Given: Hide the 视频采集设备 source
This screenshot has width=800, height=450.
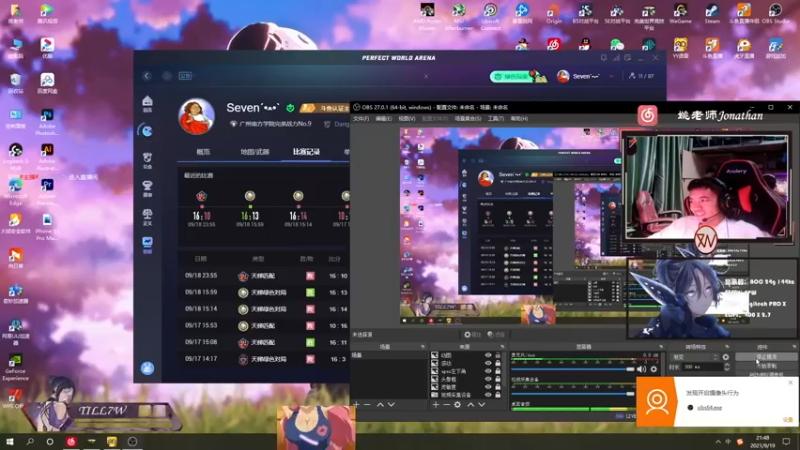Looking at the screenshot, I should click(488, 394).
